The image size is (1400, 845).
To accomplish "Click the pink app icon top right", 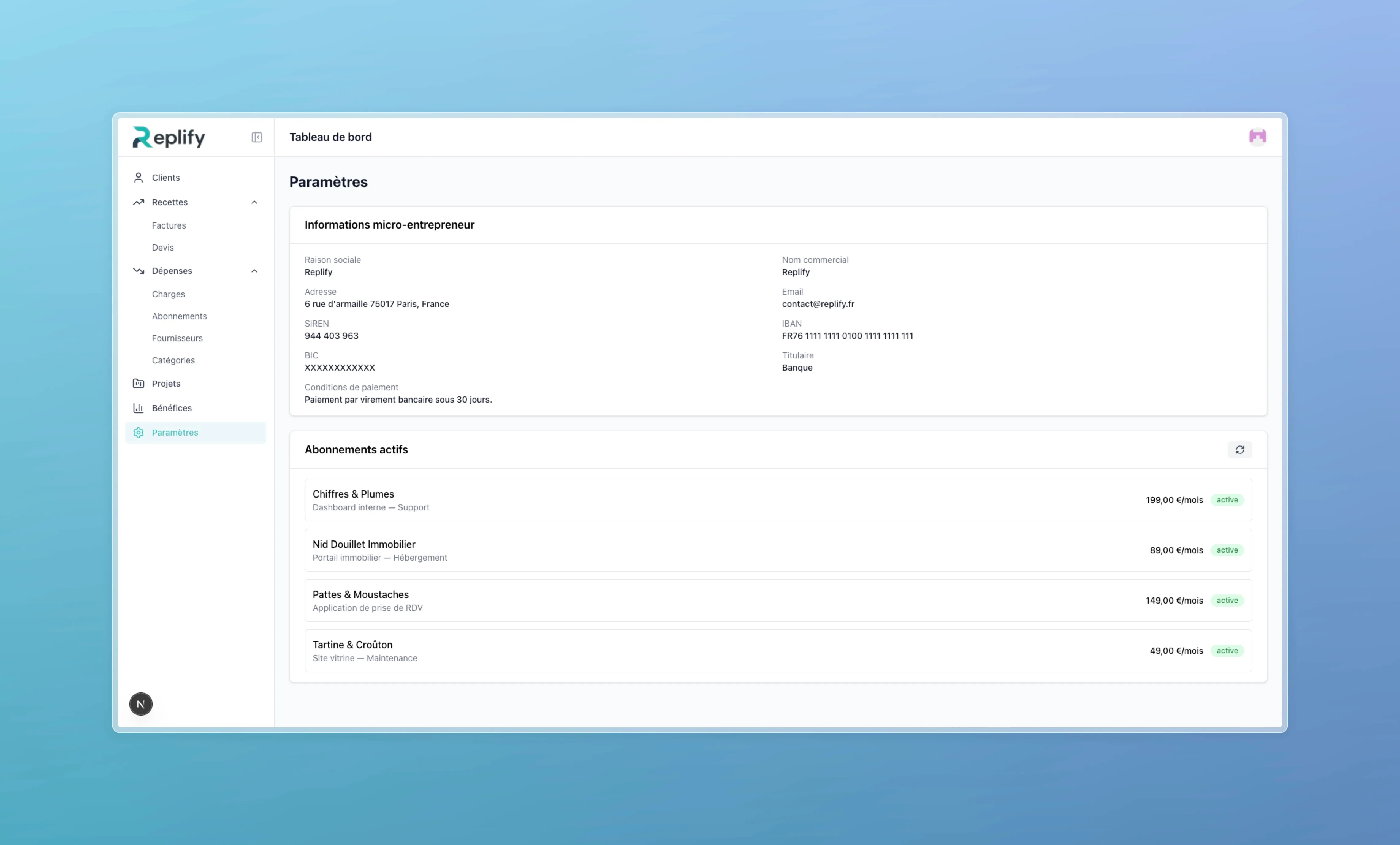I will point(1257,136).
